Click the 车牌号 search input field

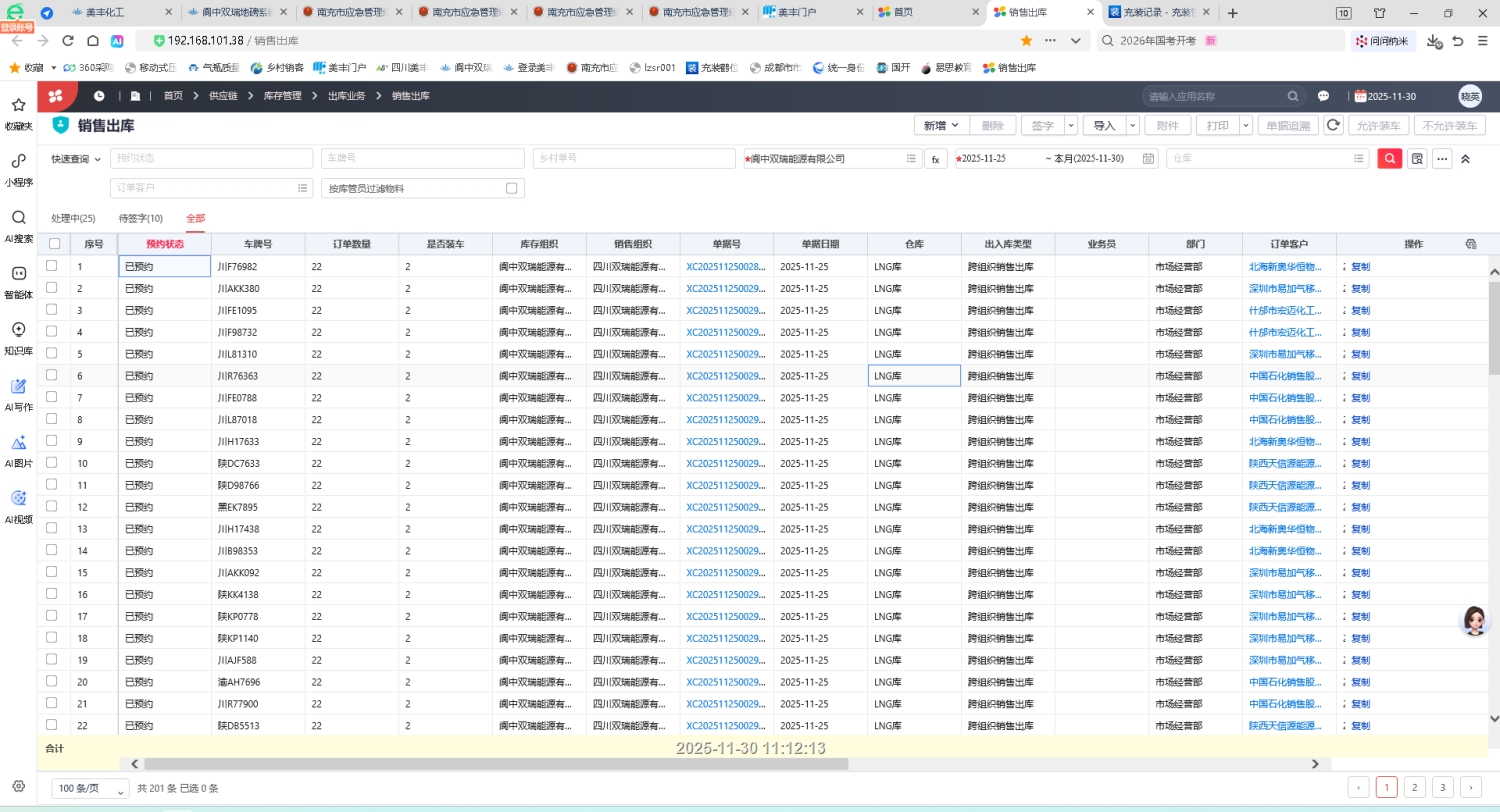[x=422, y=159]
